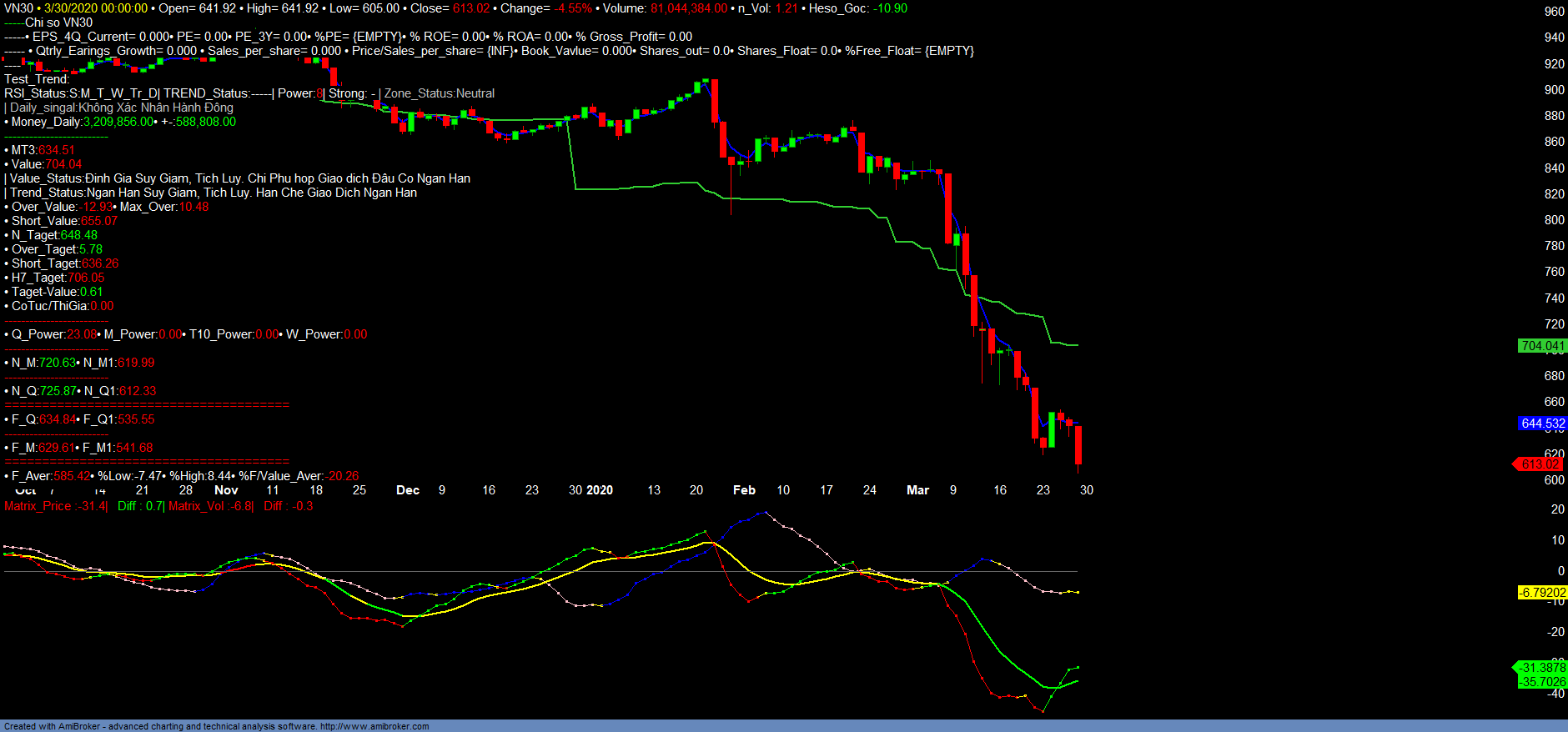Select the Feb marker on date axis
Screen dimensions: 1568x732
[744, 490]
